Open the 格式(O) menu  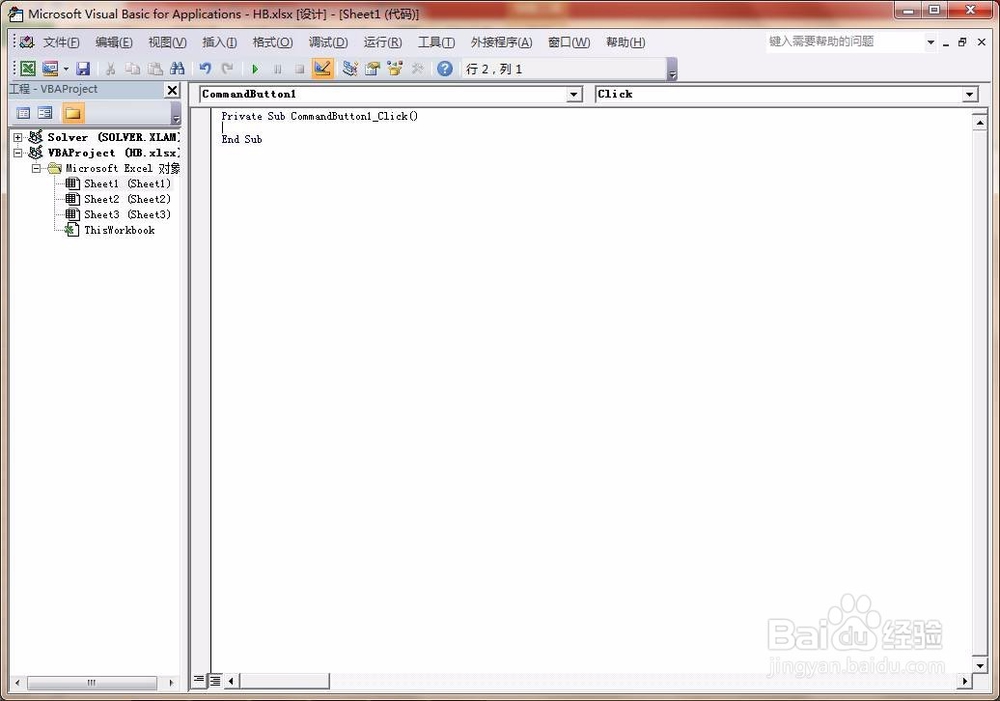[273, 42]
